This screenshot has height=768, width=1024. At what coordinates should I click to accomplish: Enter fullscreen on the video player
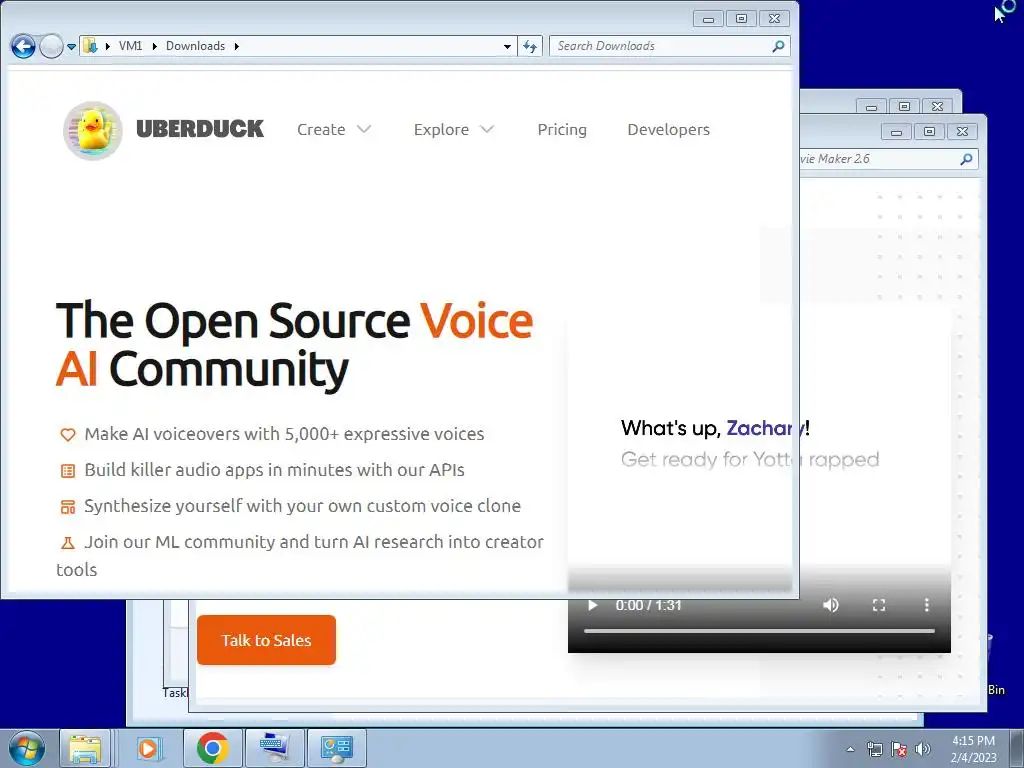point(879,605)
